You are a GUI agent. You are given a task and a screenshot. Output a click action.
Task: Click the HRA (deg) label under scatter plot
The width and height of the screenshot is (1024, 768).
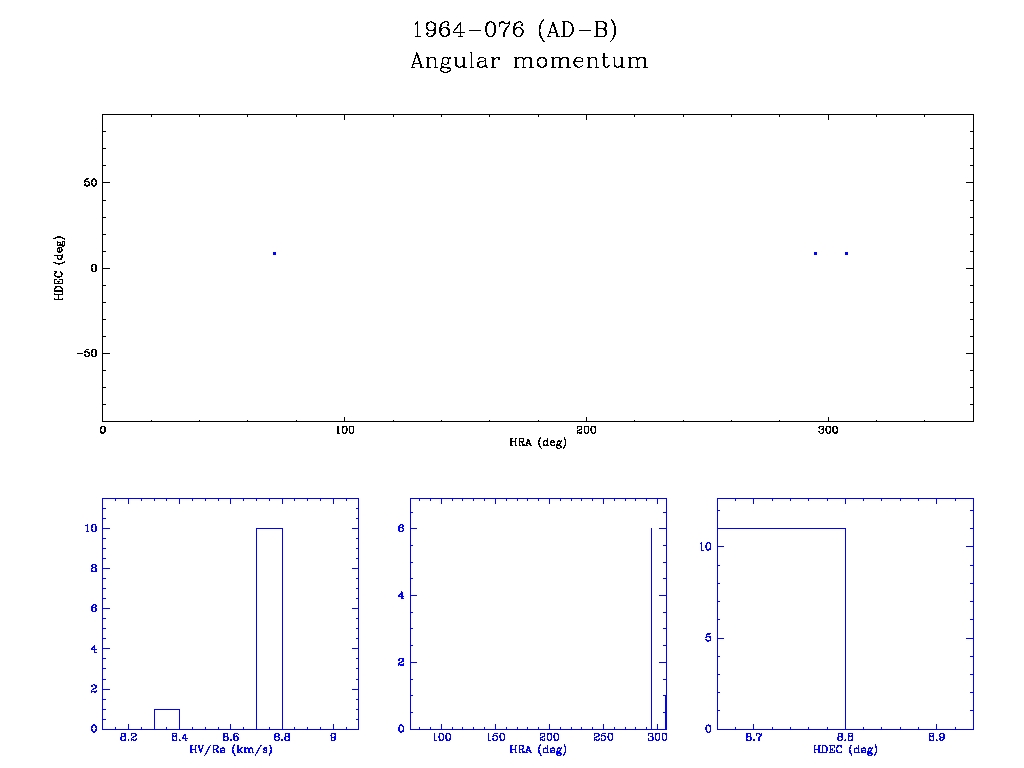pos(538,442)
